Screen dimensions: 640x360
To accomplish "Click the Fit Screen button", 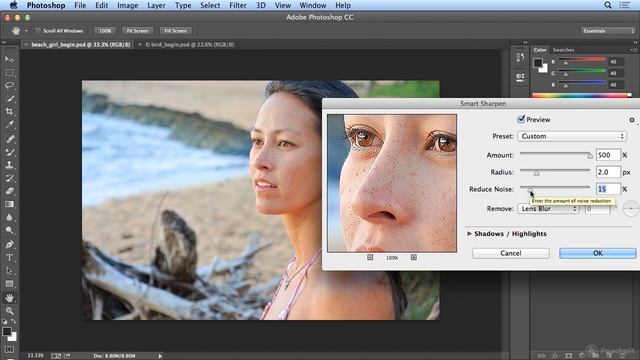I will coord(138,31).
